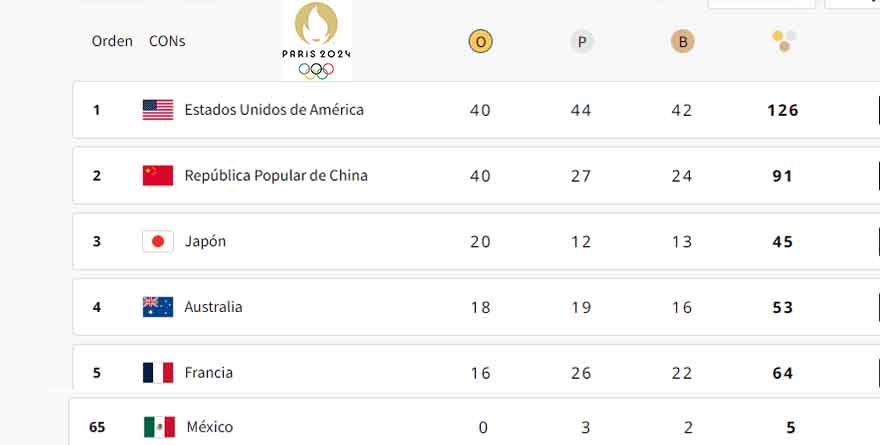Click the CONs column header
880x445 pixels.
(167, 41)
